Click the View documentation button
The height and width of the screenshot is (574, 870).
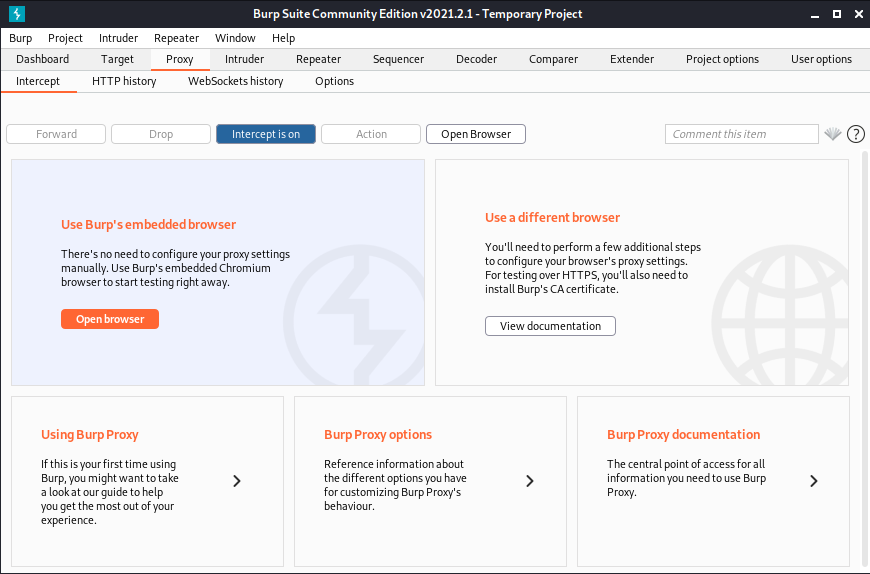click(x=550, y=326)
